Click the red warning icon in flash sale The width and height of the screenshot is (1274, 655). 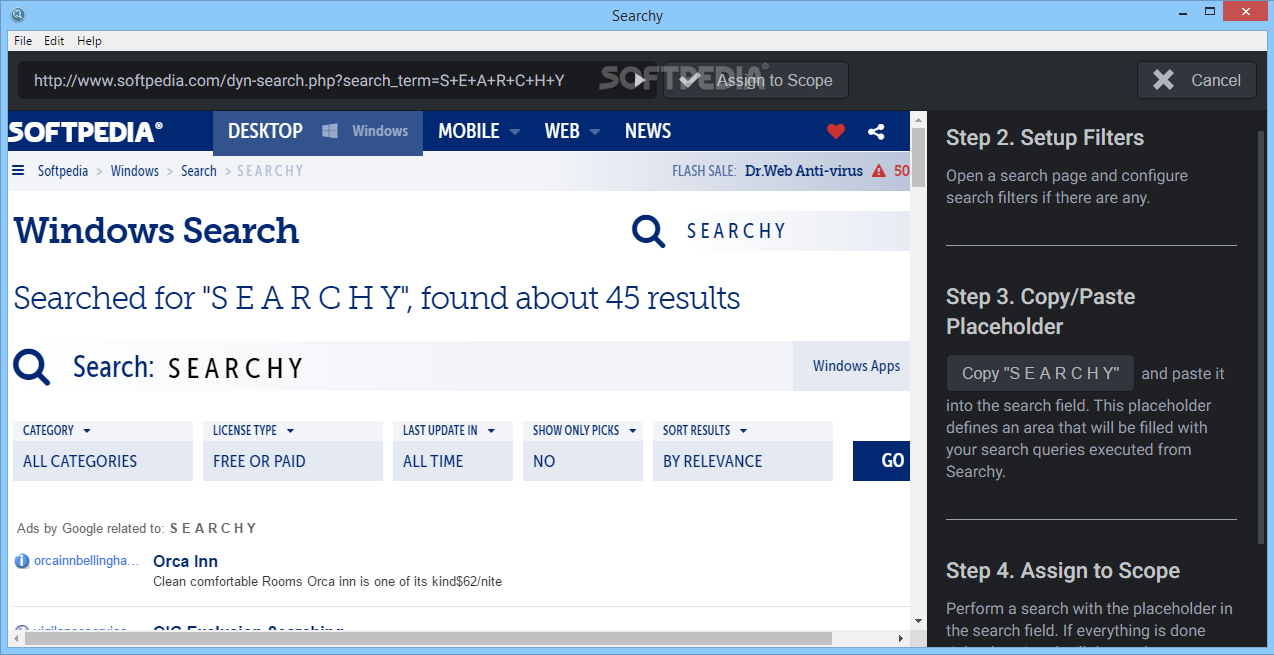878,171
